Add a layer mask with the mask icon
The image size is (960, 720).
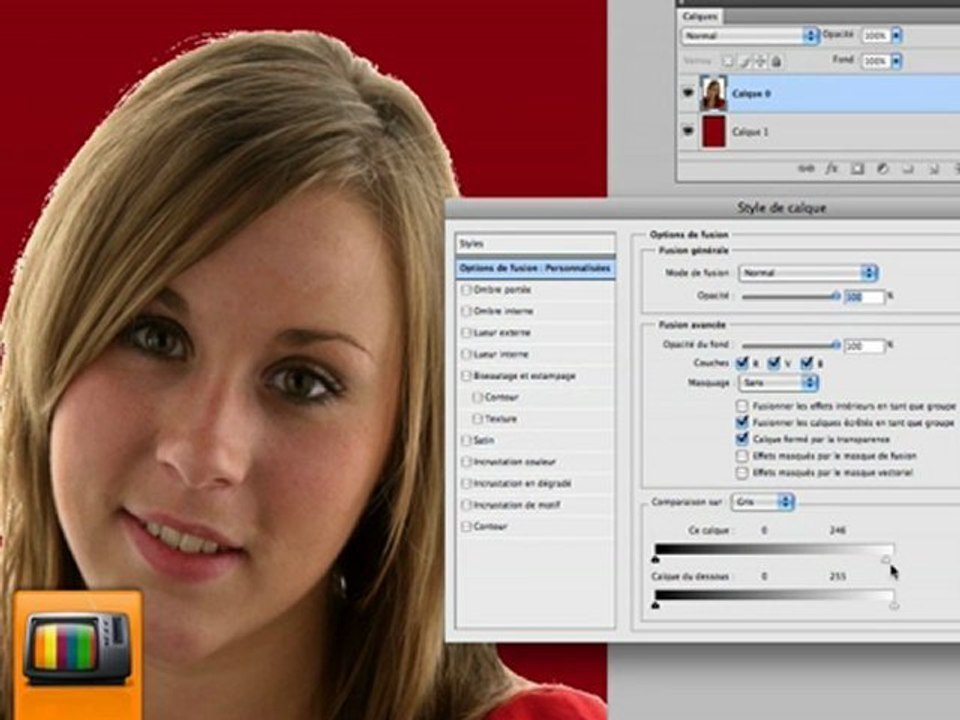point(857,168)
